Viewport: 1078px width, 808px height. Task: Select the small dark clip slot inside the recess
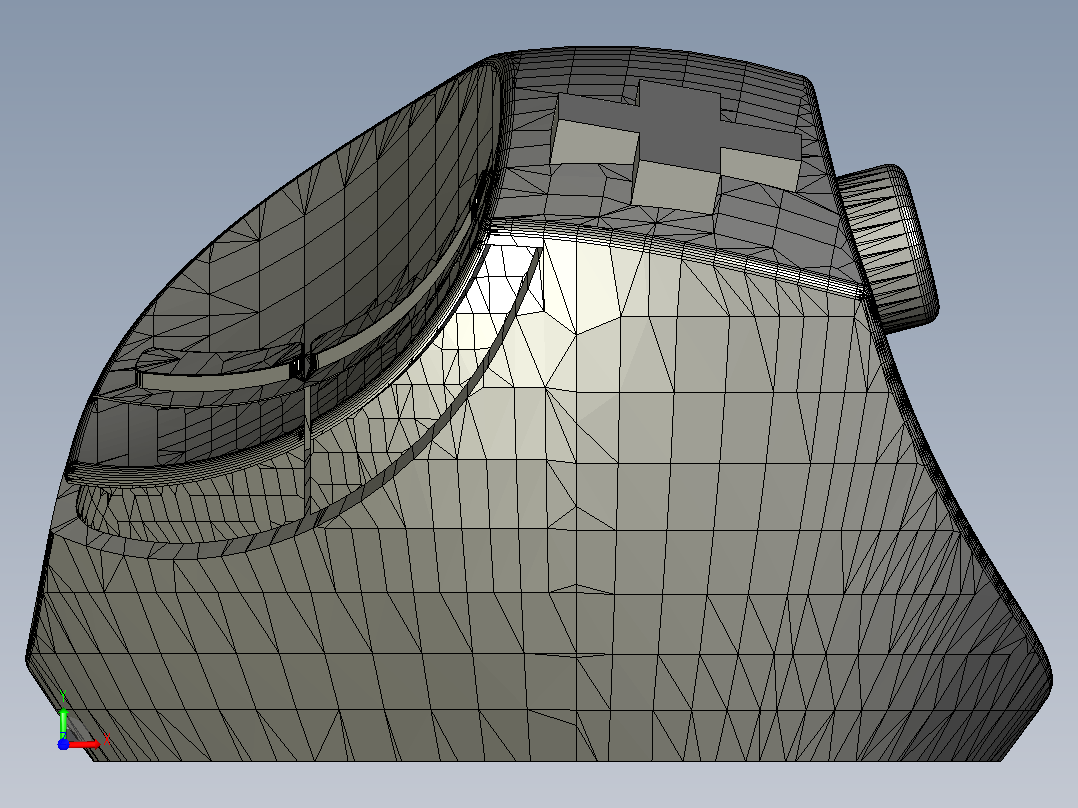click(x=300, y=367)
